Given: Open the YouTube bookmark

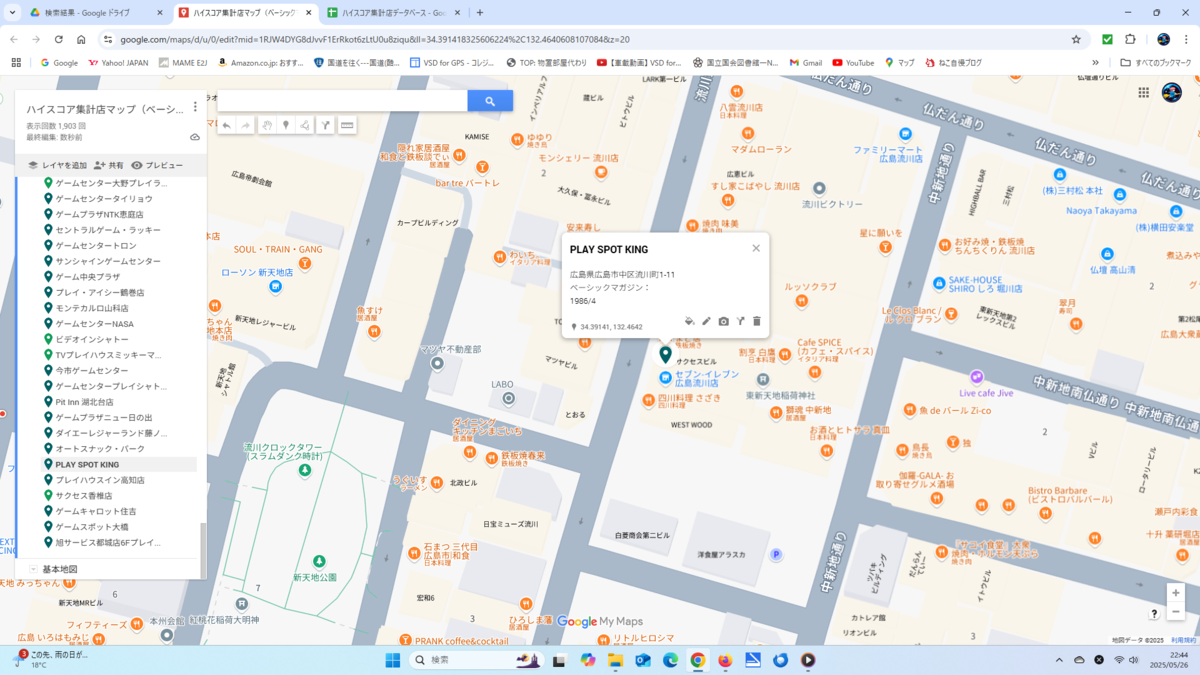Looking at the screenshot, I should [852, 62].
